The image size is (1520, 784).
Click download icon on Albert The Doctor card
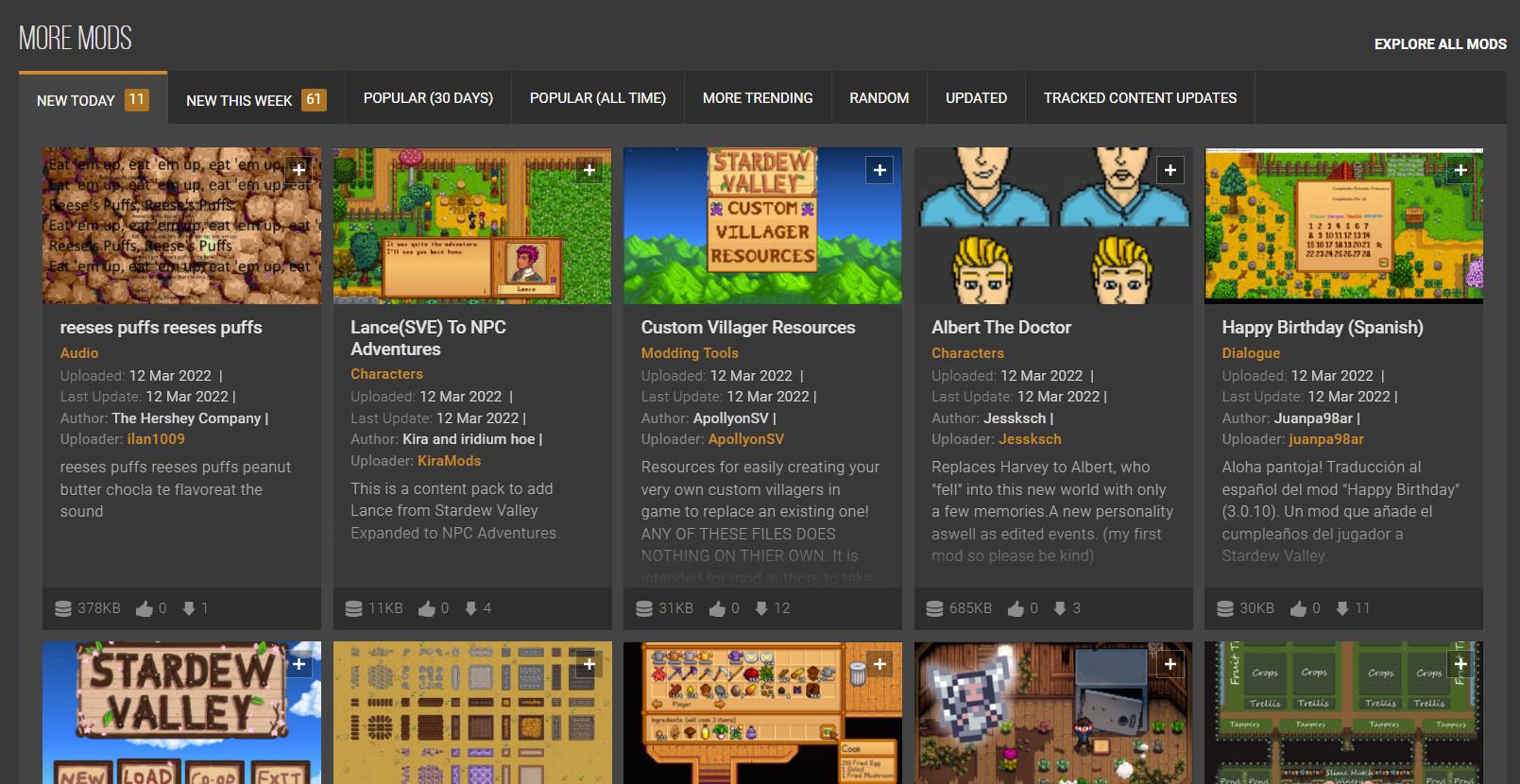(1060, 608)
